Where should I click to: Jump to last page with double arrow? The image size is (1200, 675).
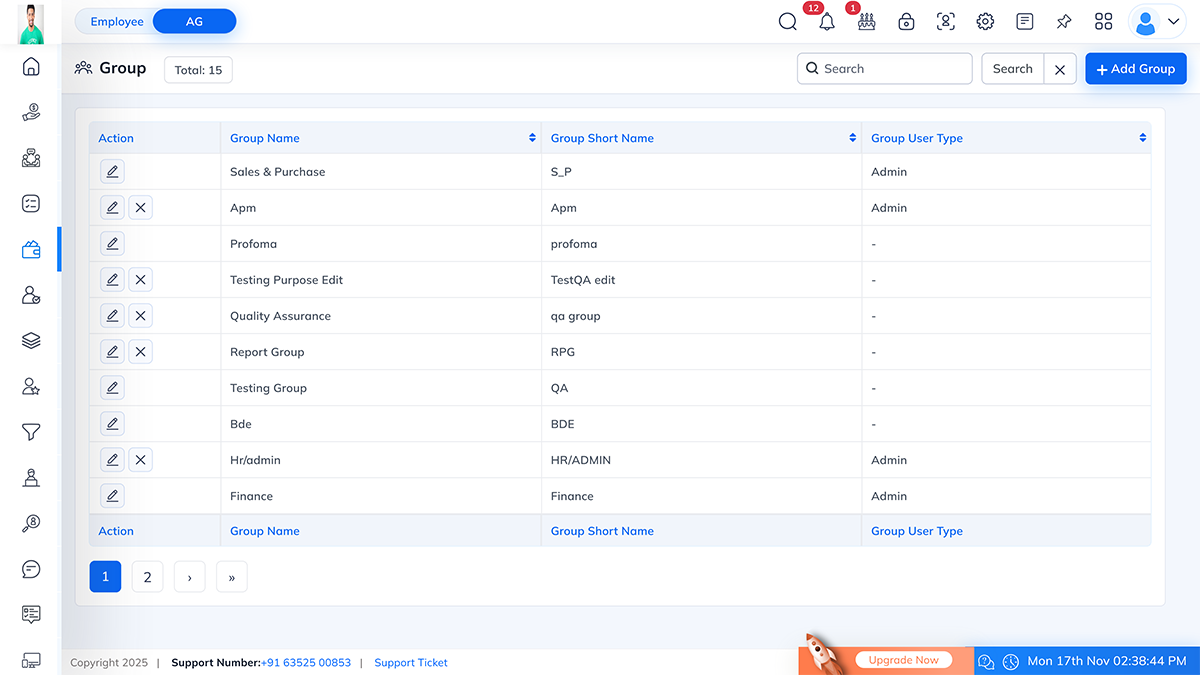[x=232, y=577]
